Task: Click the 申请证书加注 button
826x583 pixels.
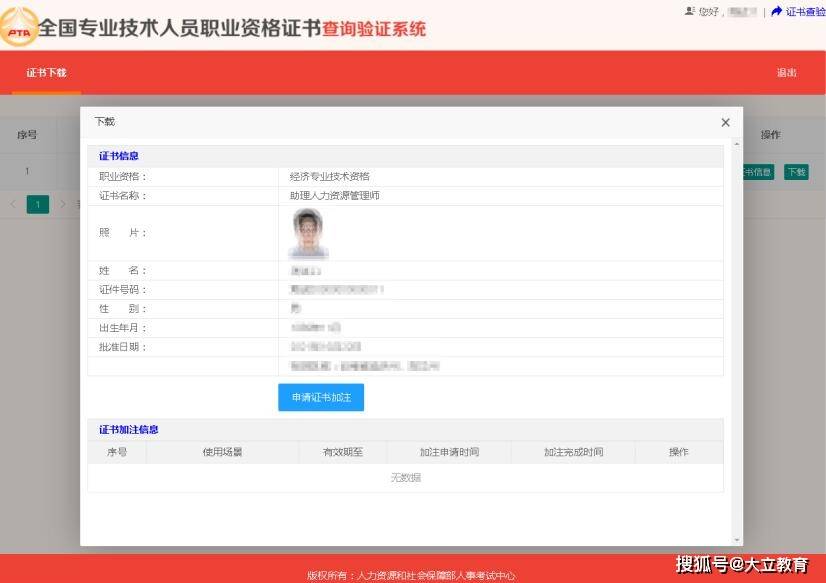Action: click(321, 398)
